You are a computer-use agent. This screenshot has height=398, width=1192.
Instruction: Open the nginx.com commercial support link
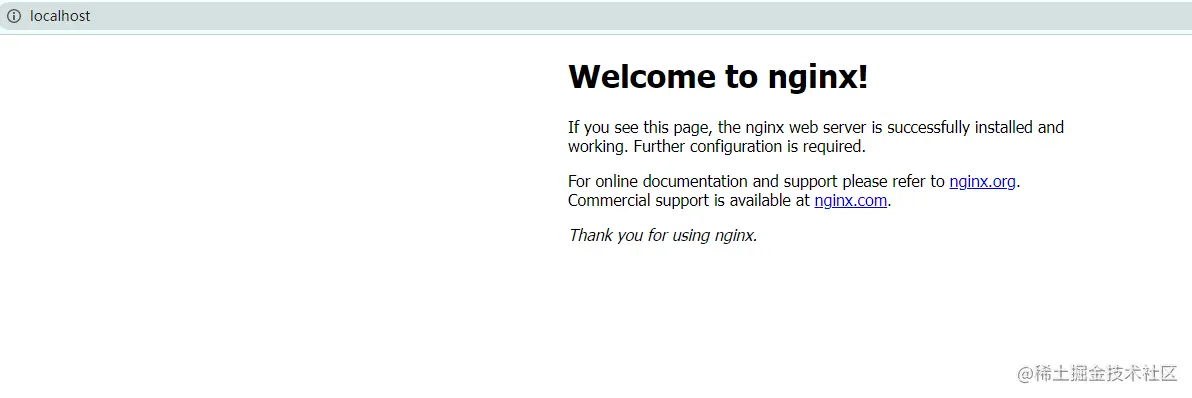point(851,201)
